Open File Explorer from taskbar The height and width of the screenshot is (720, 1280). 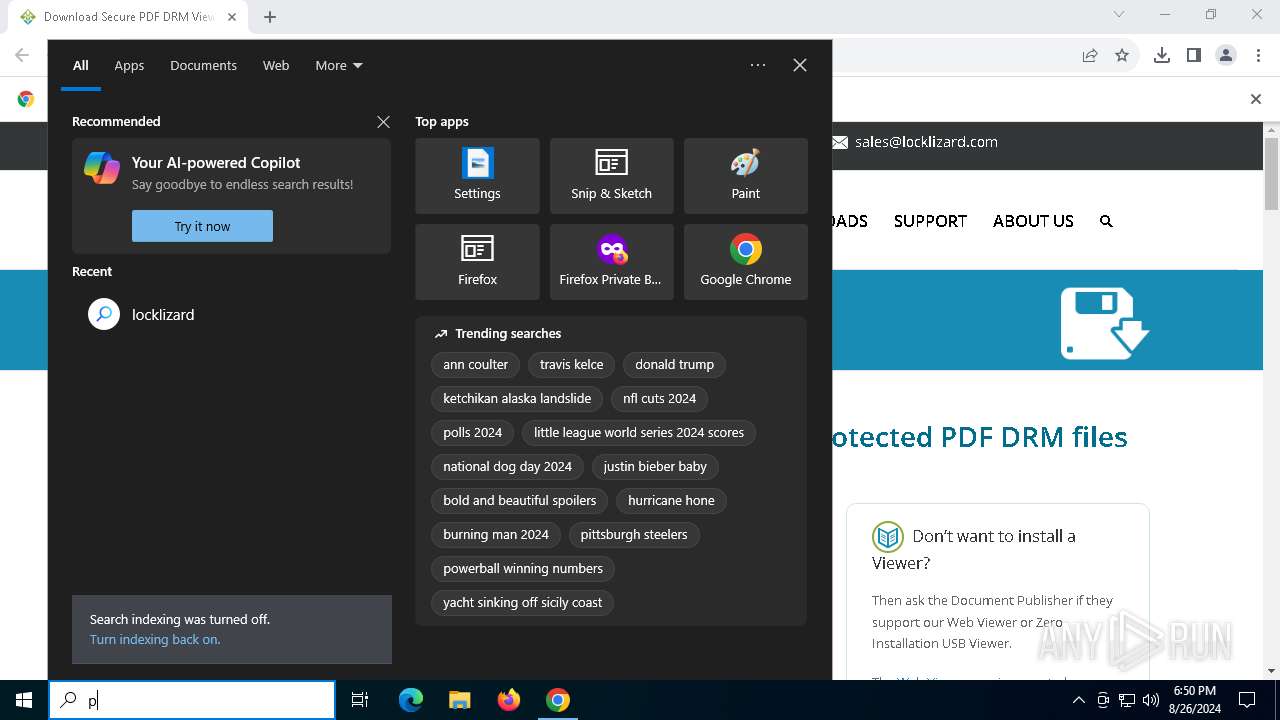click(459, 700)
